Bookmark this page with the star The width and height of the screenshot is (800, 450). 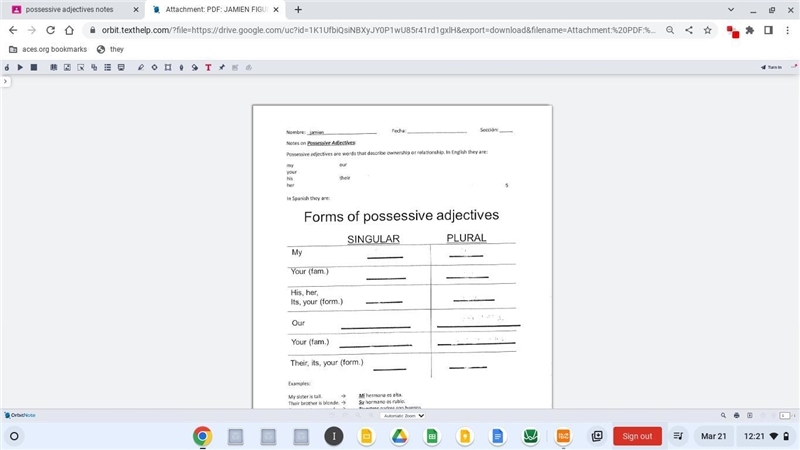(x=708, y=30)
